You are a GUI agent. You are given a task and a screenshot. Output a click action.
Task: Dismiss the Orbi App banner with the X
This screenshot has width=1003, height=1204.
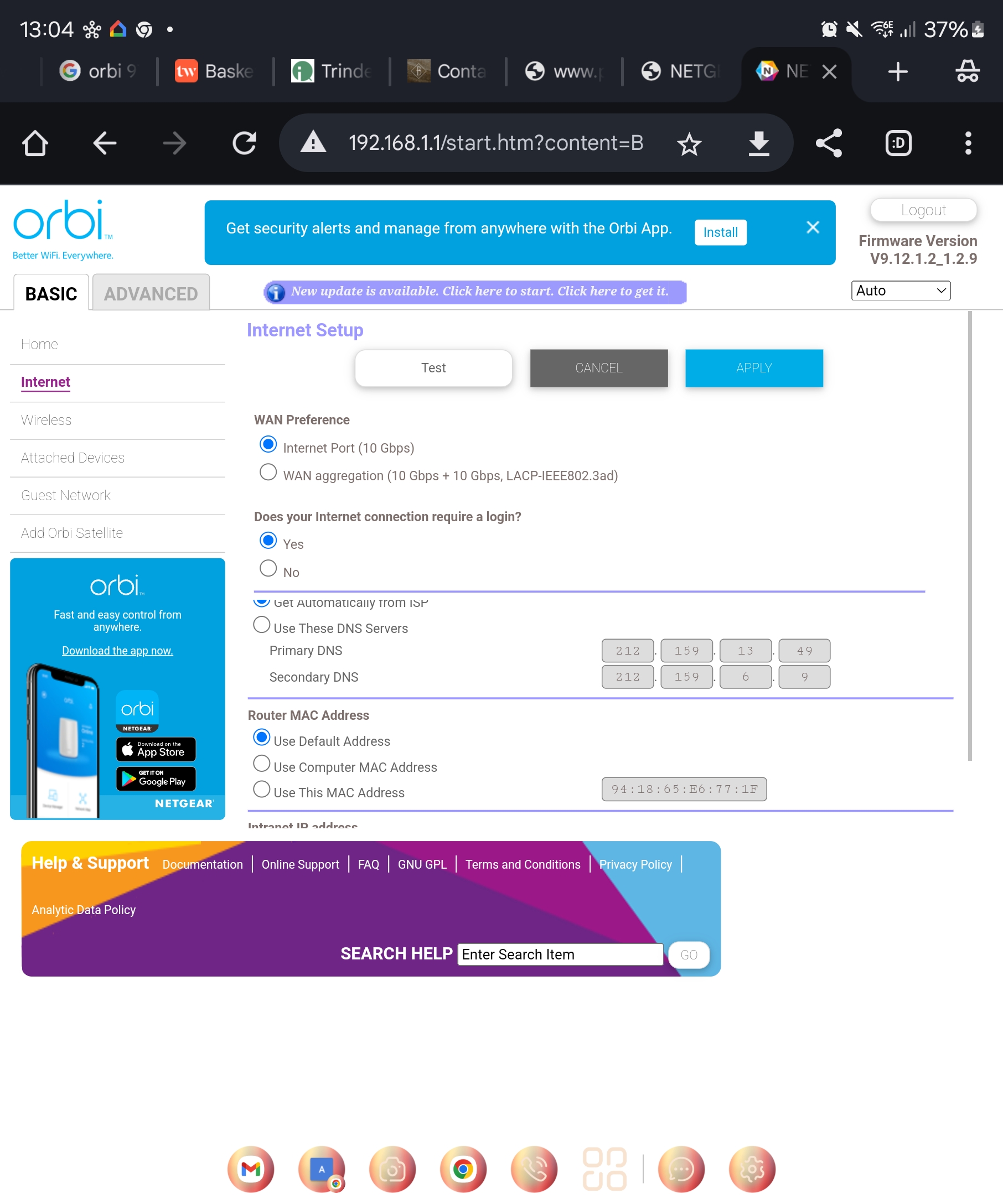813,227
